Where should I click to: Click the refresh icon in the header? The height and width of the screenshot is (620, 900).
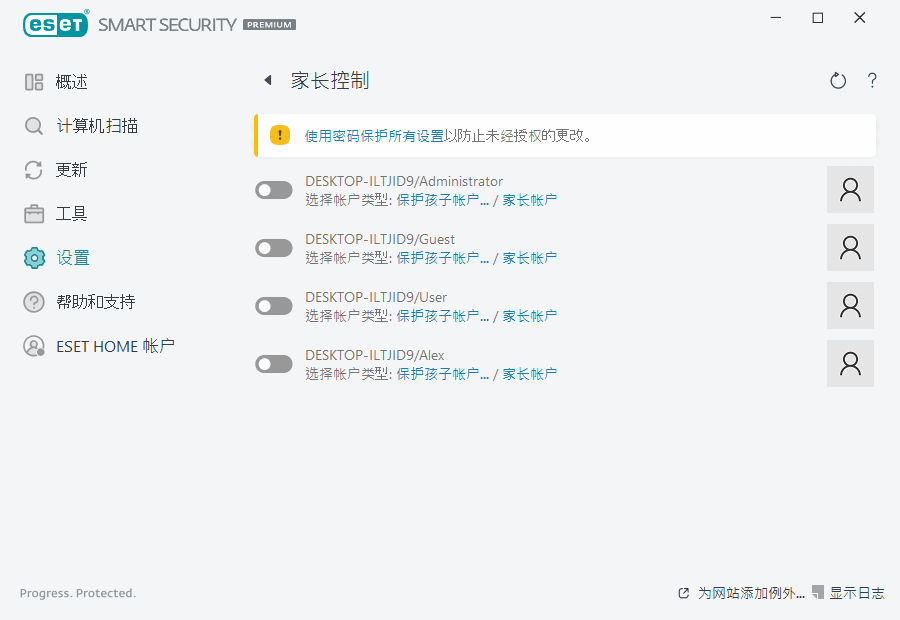(838, 81)
